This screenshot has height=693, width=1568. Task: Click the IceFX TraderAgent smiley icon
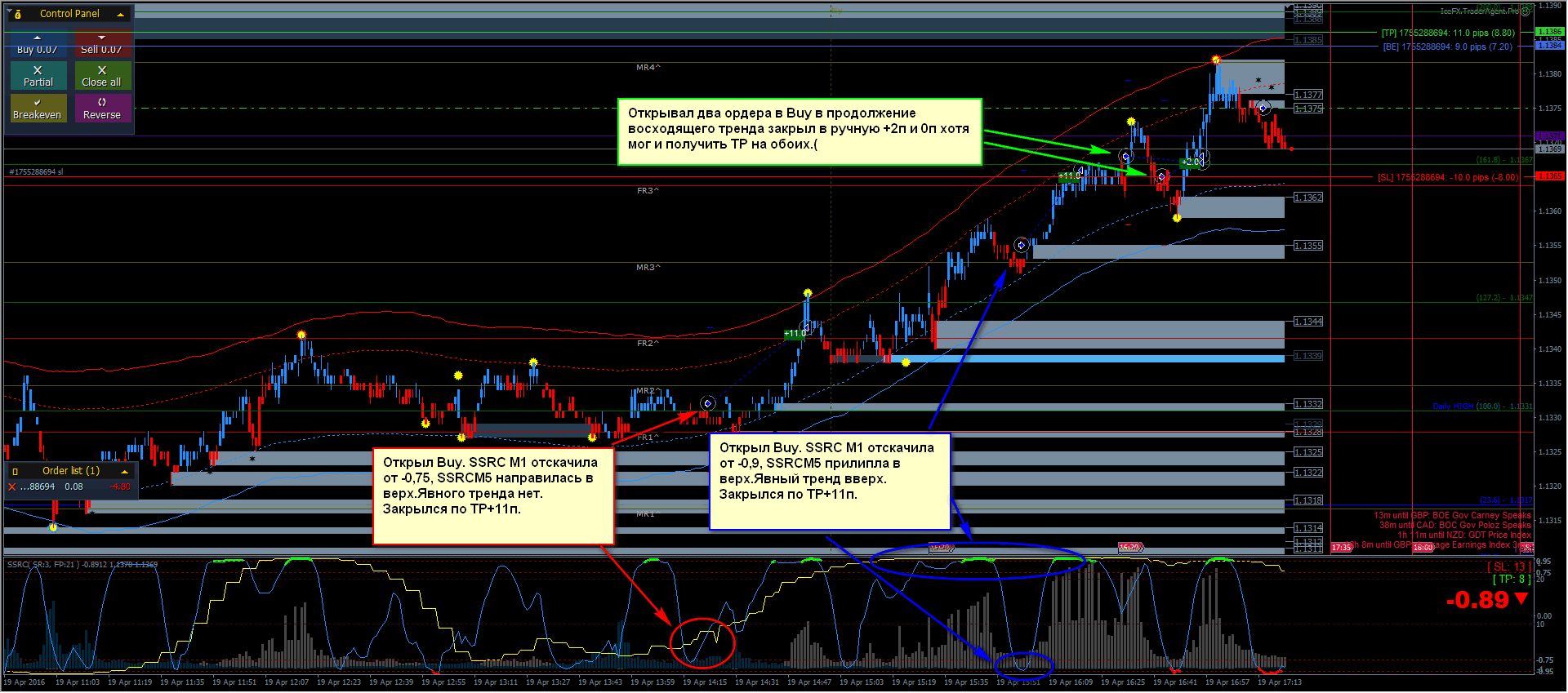[1524, 11]
